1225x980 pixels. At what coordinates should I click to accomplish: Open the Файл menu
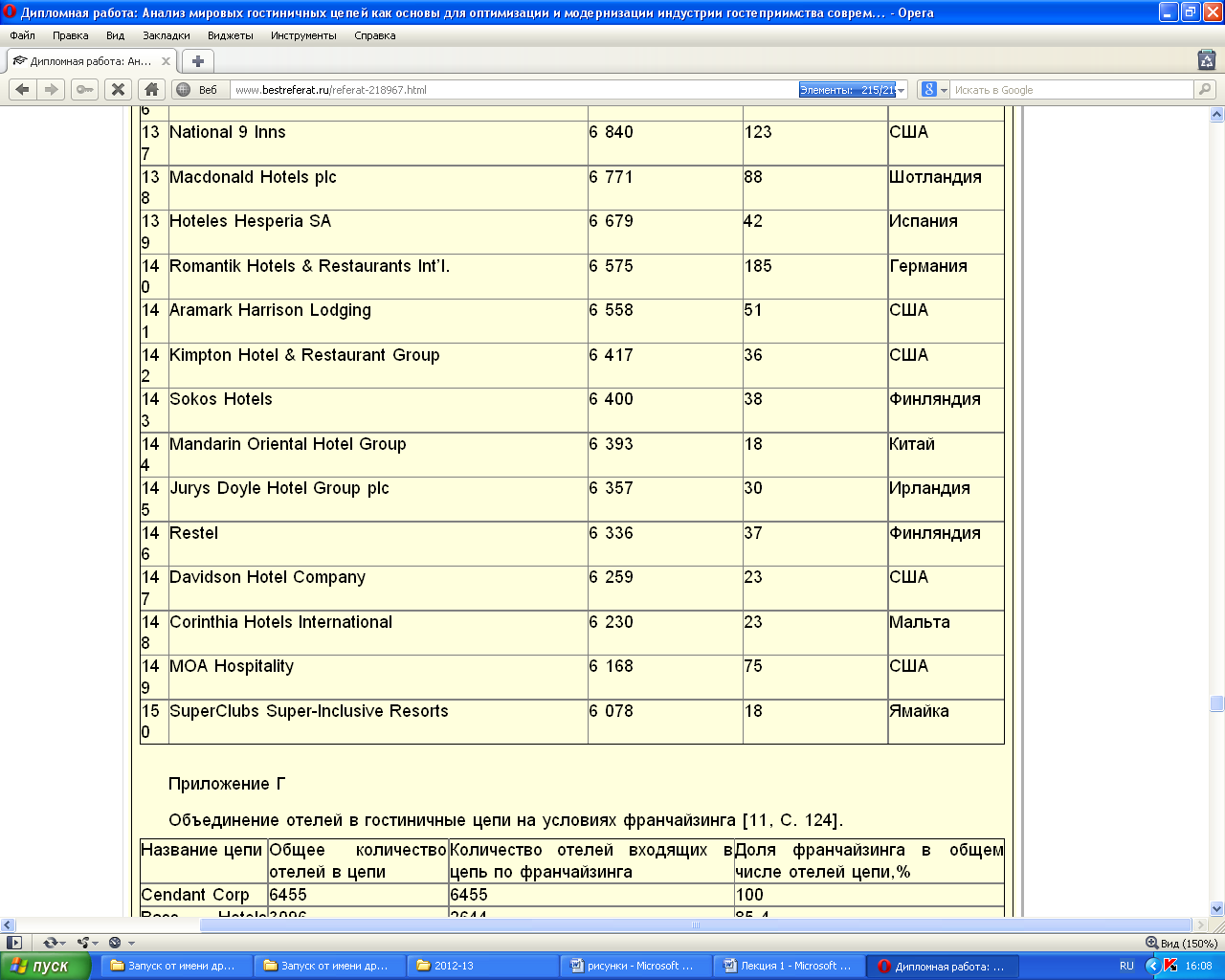click(x=22, y=35)
